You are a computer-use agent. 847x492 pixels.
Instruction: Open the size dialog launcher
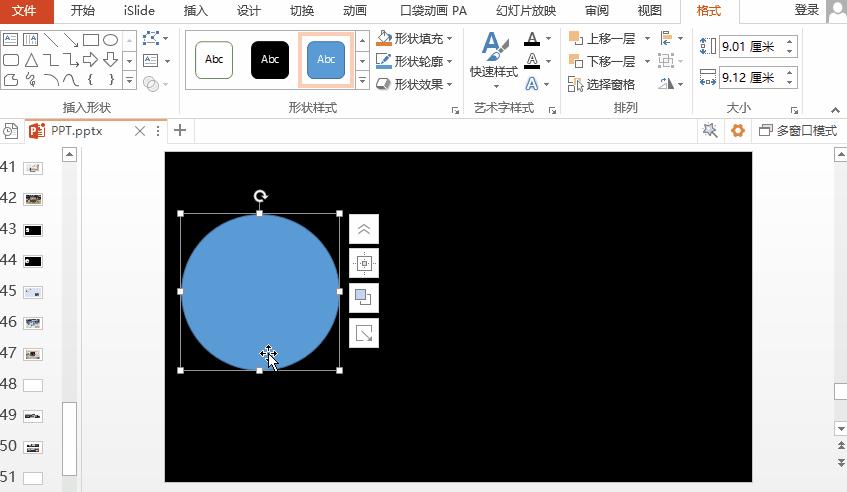pyautogui.click(x=794, y=110)
